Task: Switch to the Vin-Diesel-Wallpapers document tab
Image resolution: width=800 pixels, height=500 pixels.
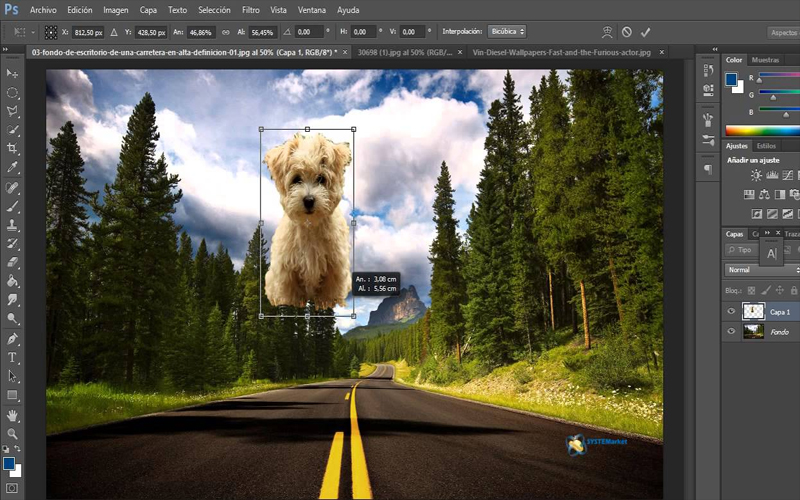Action: pyautogui.click(x=561, y=50)
